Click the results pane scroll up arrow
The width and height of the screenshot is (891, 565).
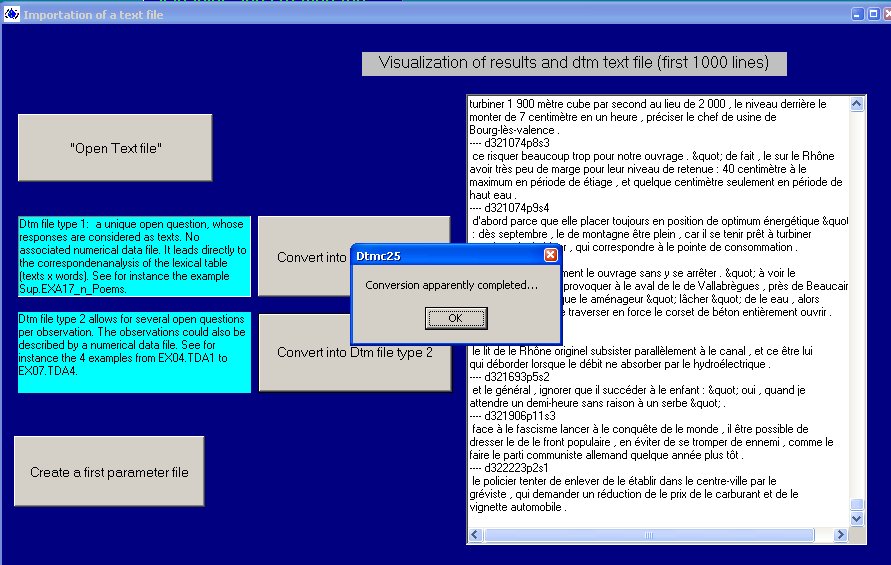click(857, 104)
